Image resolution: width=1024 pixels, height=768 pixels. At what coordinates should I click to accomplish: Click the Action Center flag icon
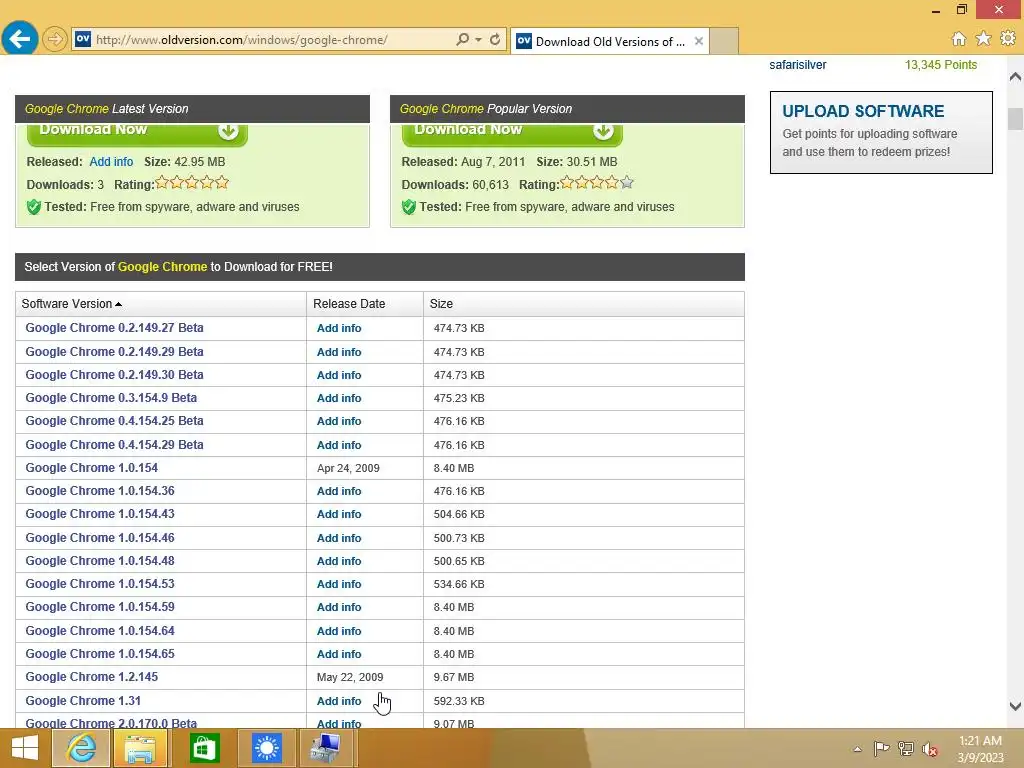pos(881,748)
